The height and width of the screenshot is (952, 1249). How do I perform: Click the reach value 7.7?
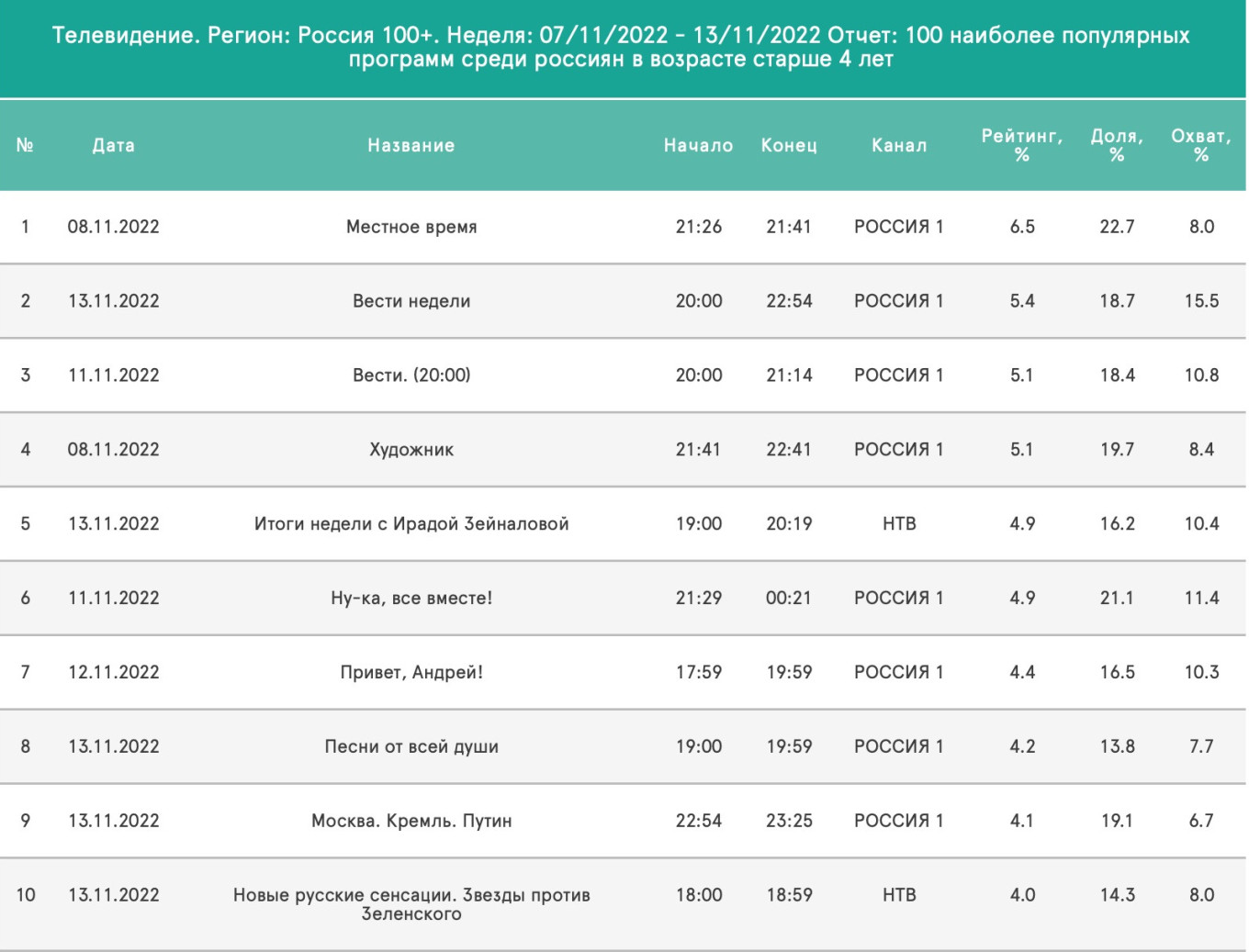click(1201, 747)
